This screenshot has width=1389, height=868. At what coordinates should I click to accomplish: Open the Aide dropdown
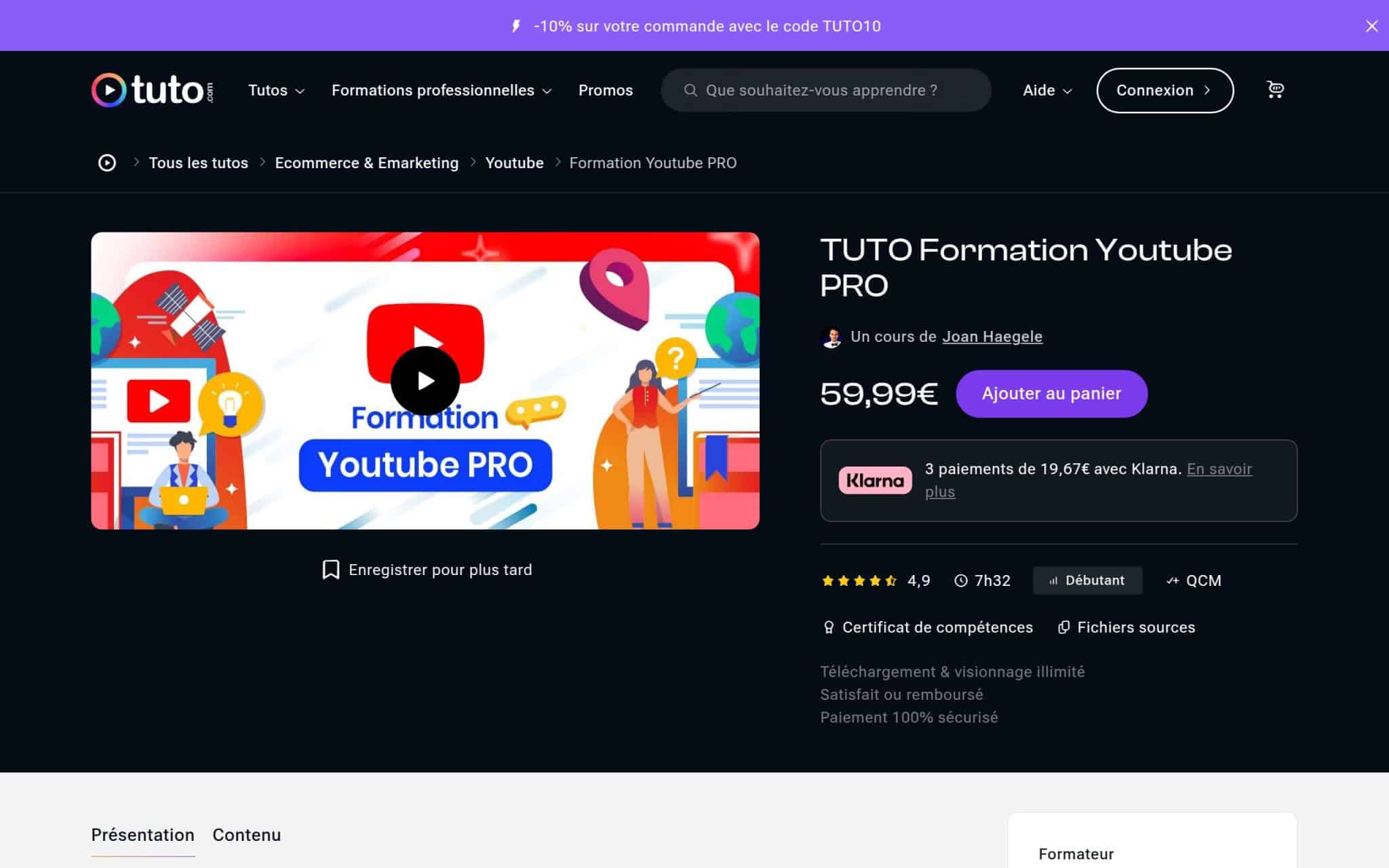tap(1047, 90)
